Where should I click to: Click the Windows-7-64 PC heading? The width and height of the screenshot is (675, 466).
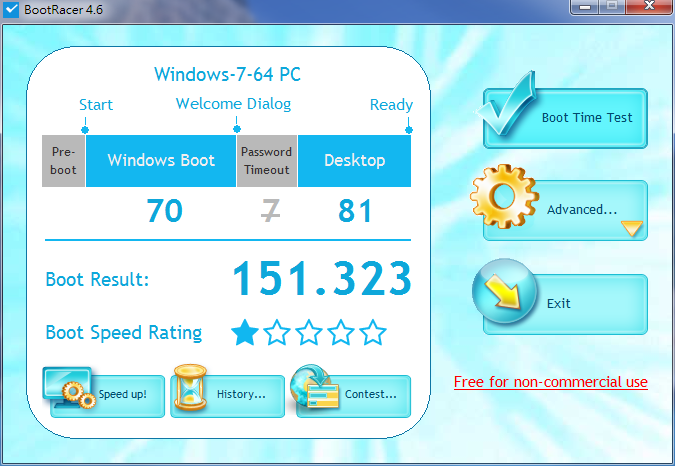[227, 74]
